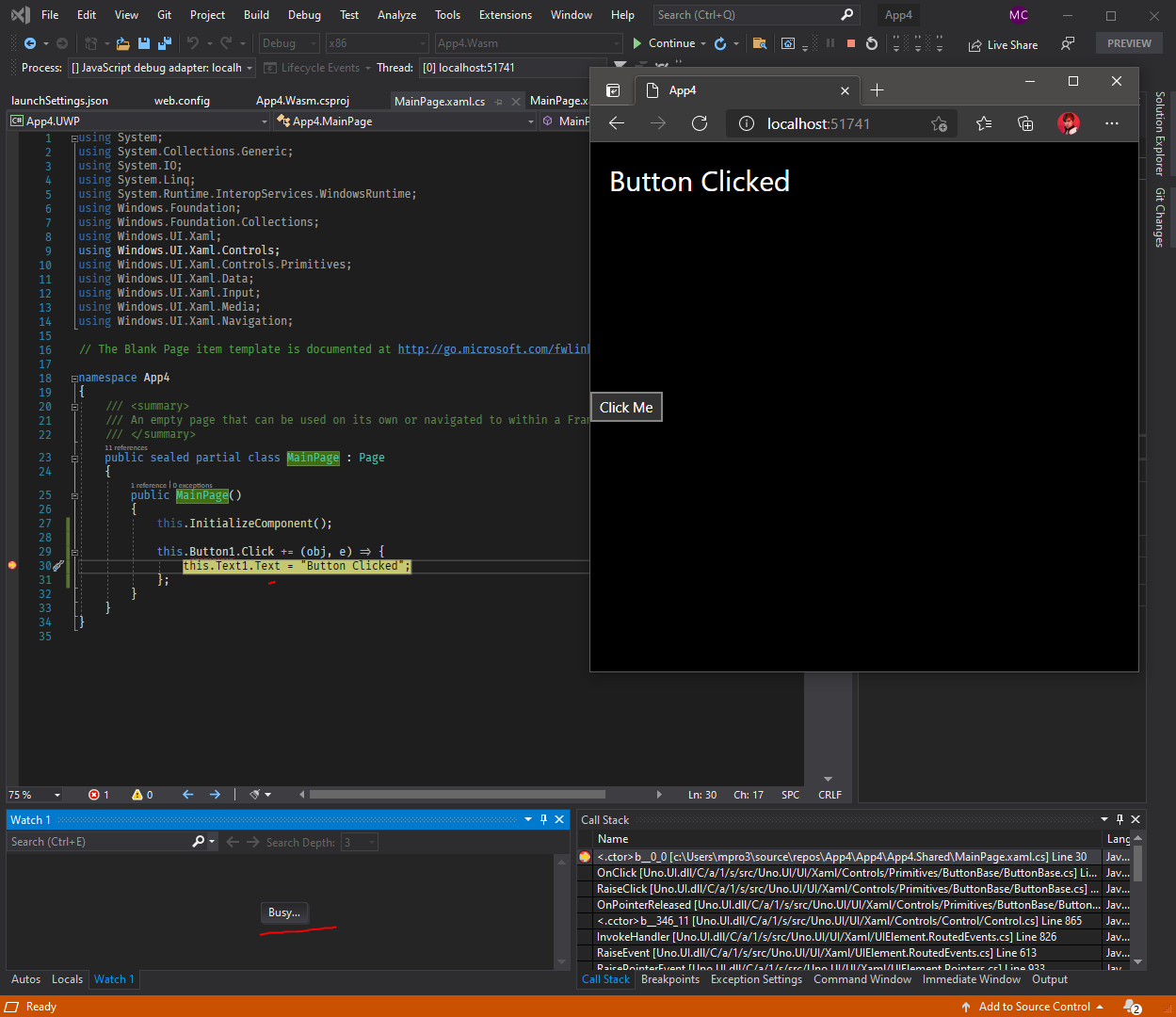The width and height of the screenshot is (1176, 1017).
Task: Click the Step Over debugging icon
Action: (918, 43)
